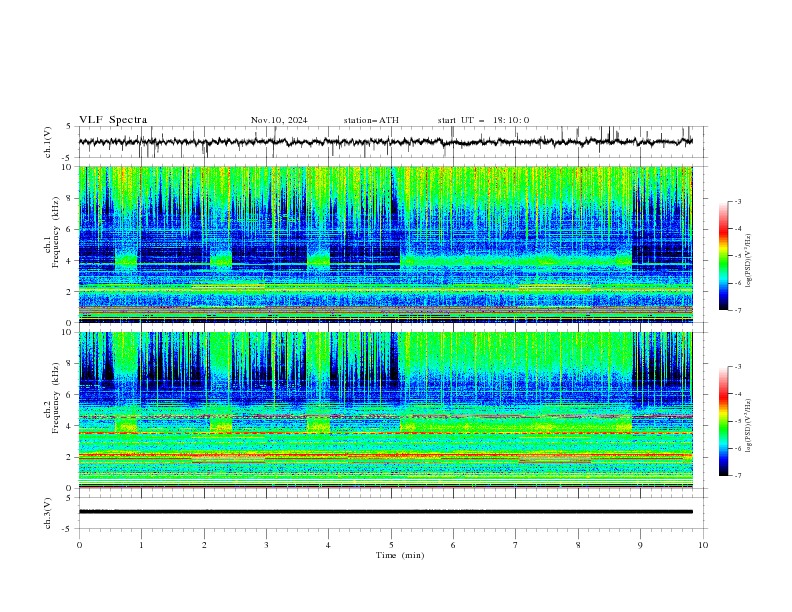Viewport: 792px width, 612px height.
Task: Click time axis tick label "1"
Action: (141, 545)
